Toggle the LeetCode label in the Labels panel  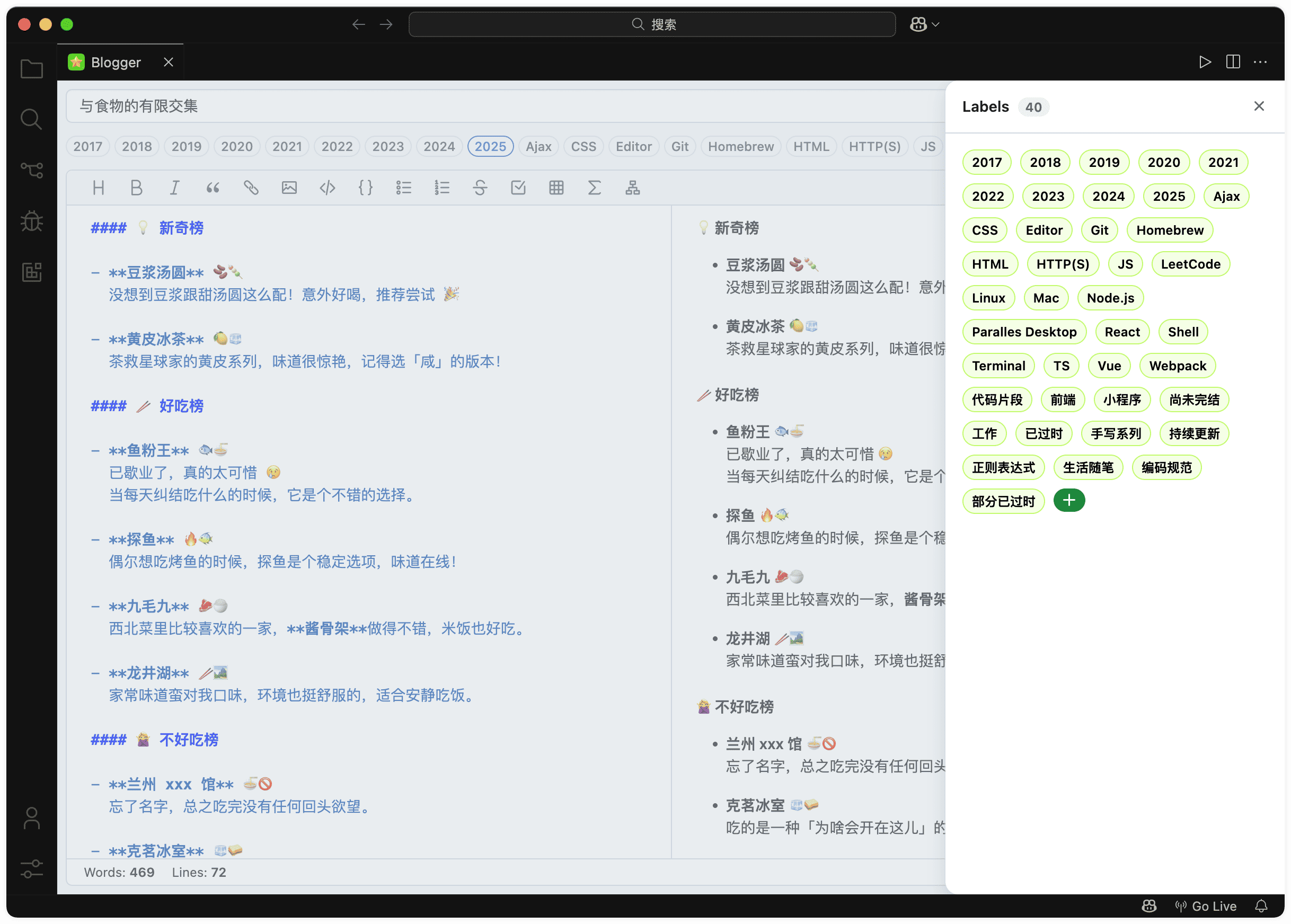point(1190,263)
